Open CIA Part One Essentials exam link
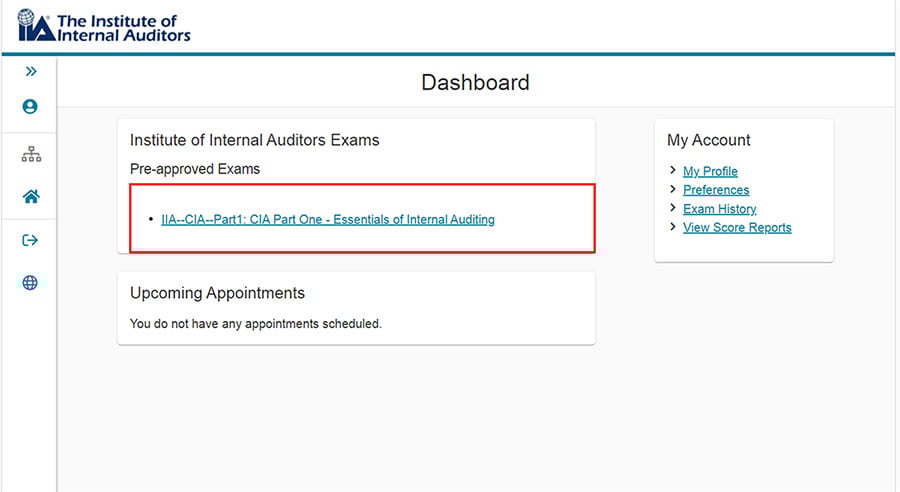This screenshot has height=492, width=900. [328, 219]
